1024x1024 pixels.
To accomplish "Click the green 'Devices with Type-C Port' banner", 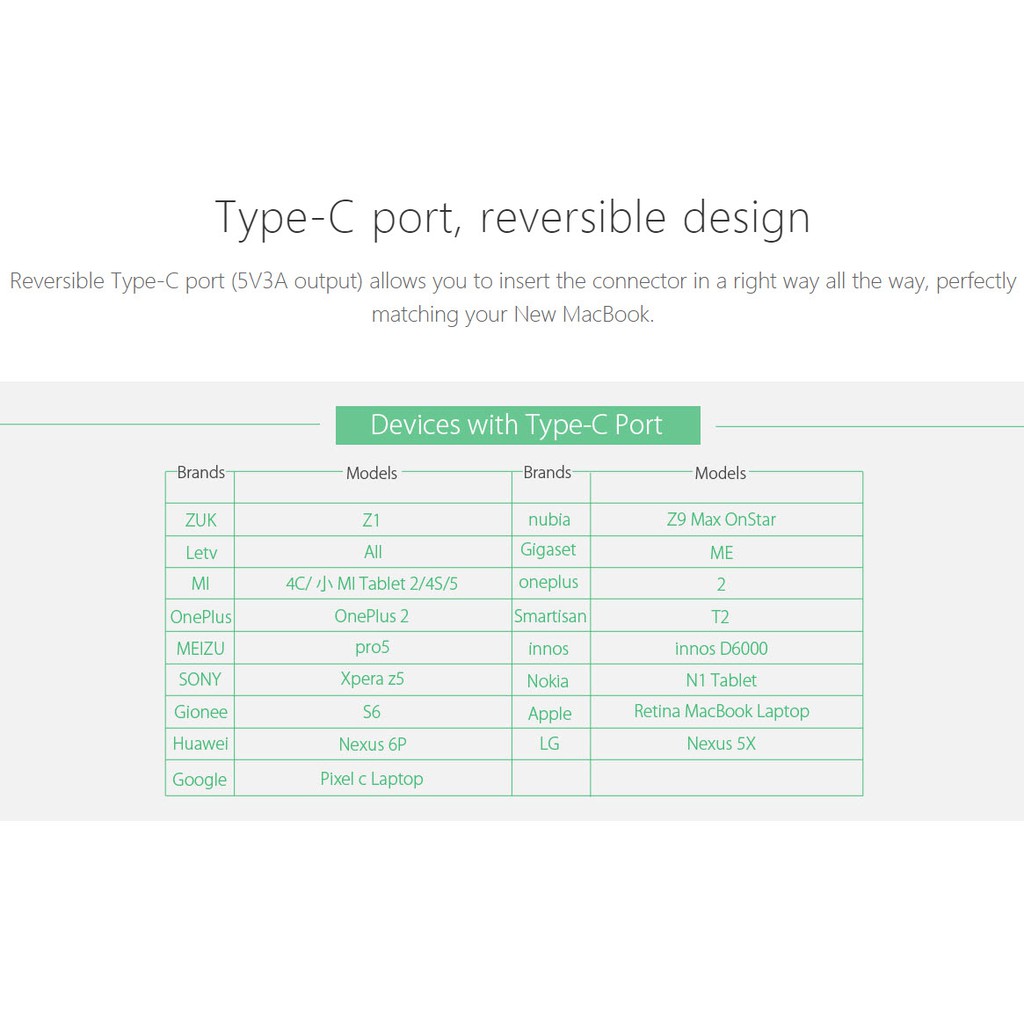I will [517, 425].
